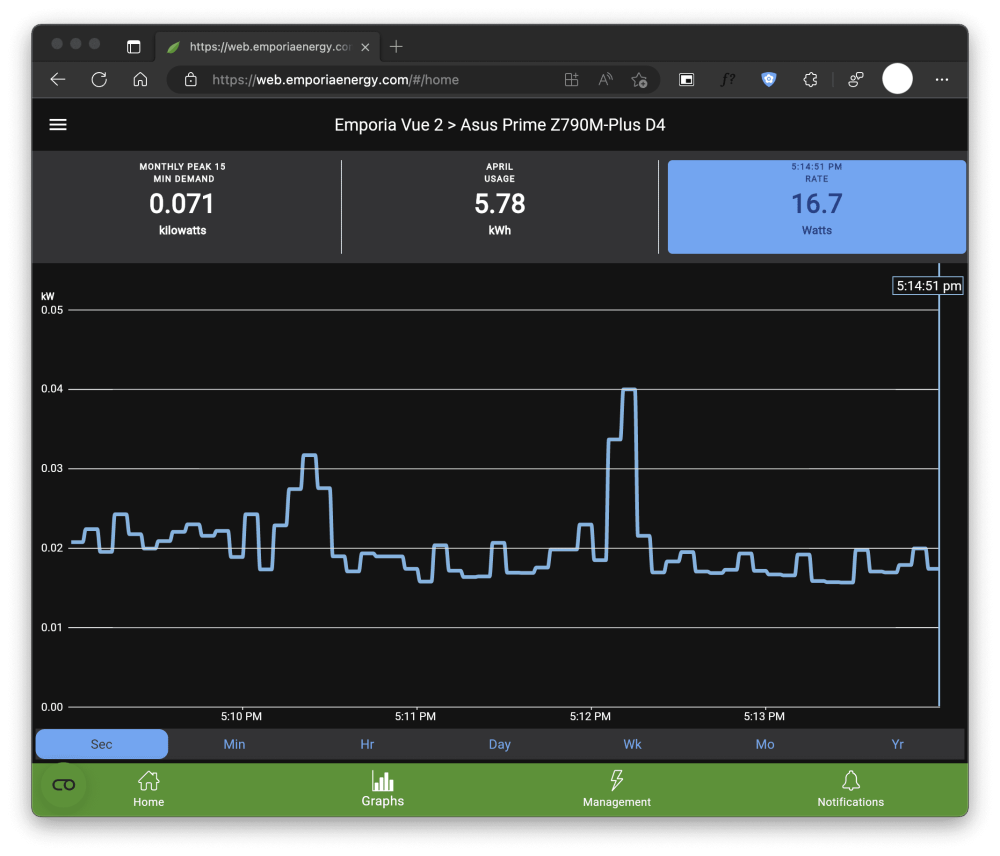Open the hamburger menu
Screen dimensions: 1000x856
[58, 124]
